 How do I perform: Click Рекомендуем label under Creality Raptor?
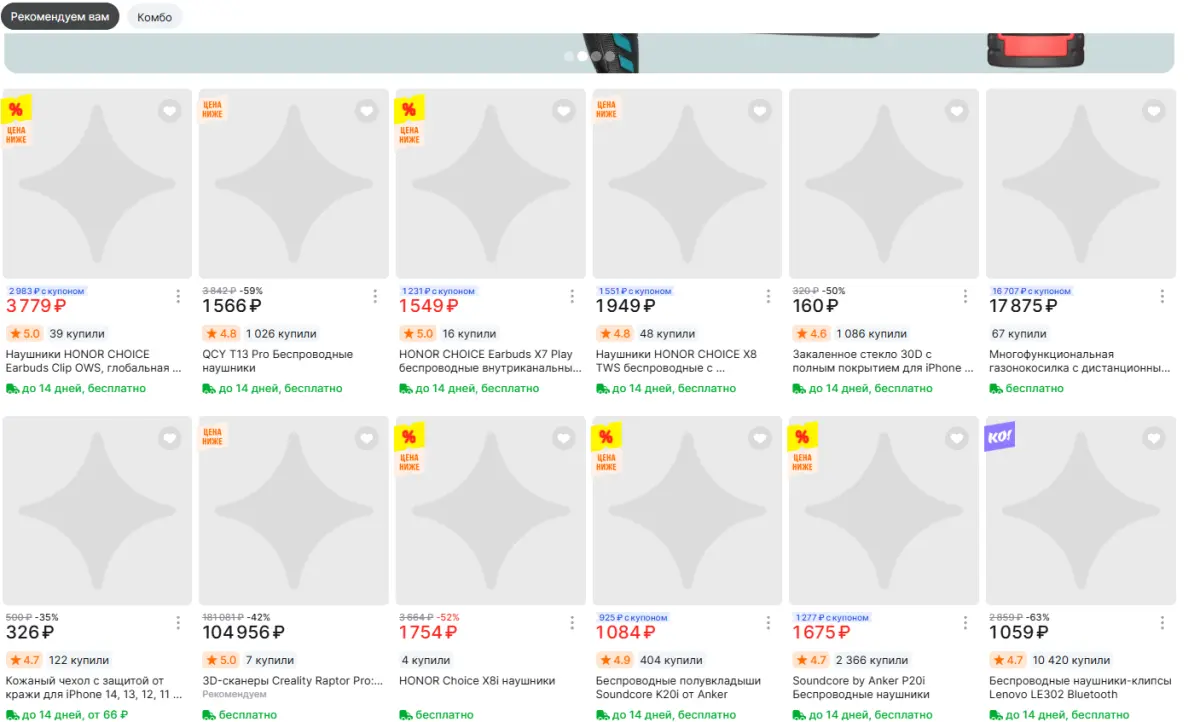click(x=234, y=694)
